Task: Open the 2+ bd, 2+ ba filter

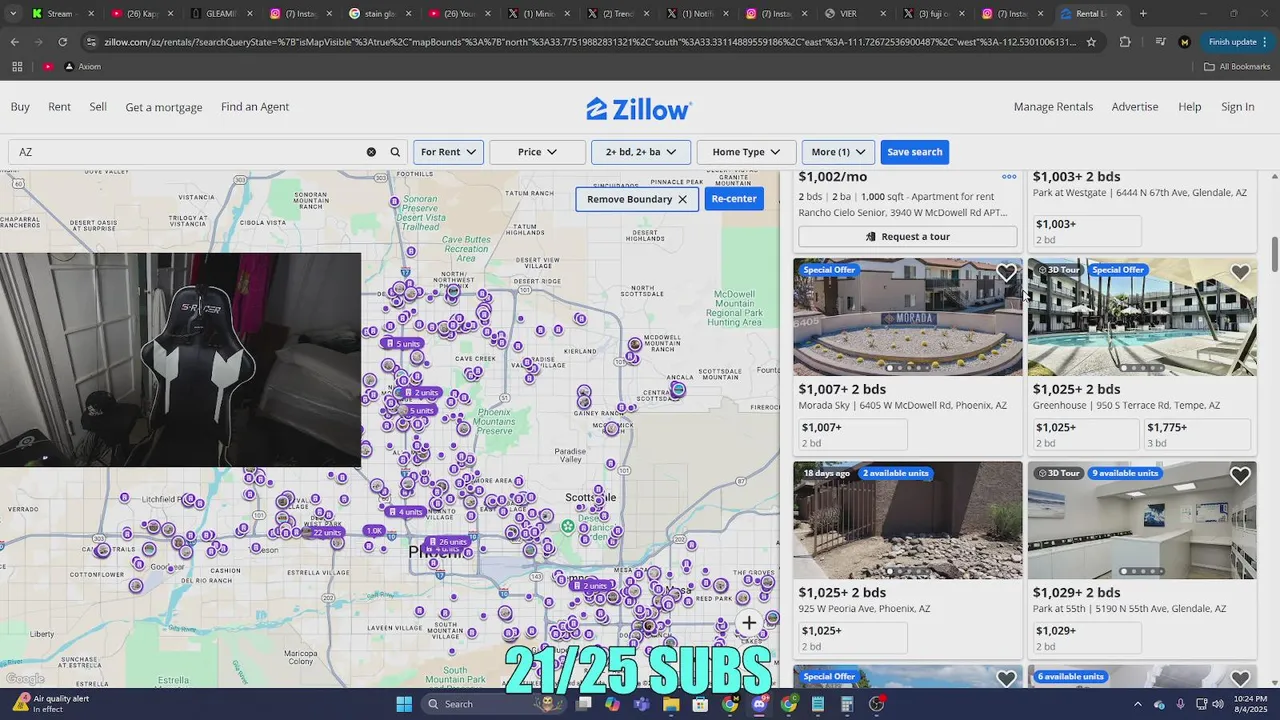Action: [641, 152]
